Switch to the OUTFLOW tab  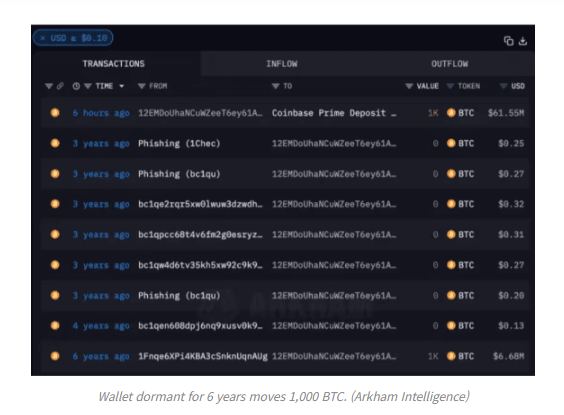[x=450, y=64]
